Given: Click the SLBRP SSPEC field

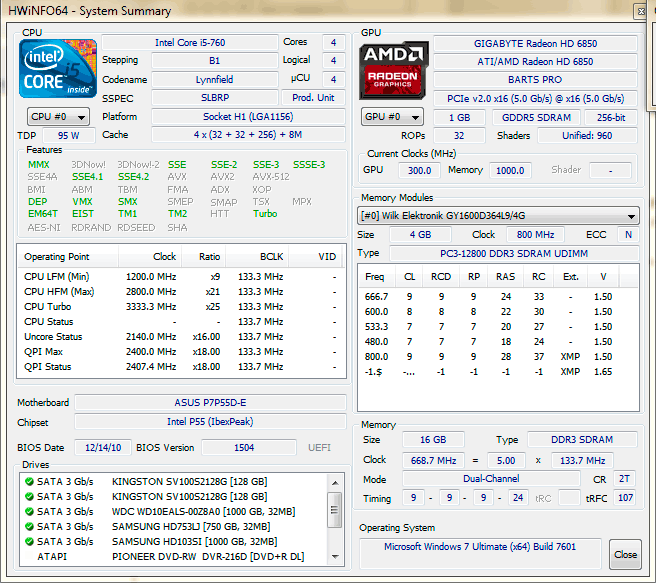Looking at the screenshot, I should 215,97.
